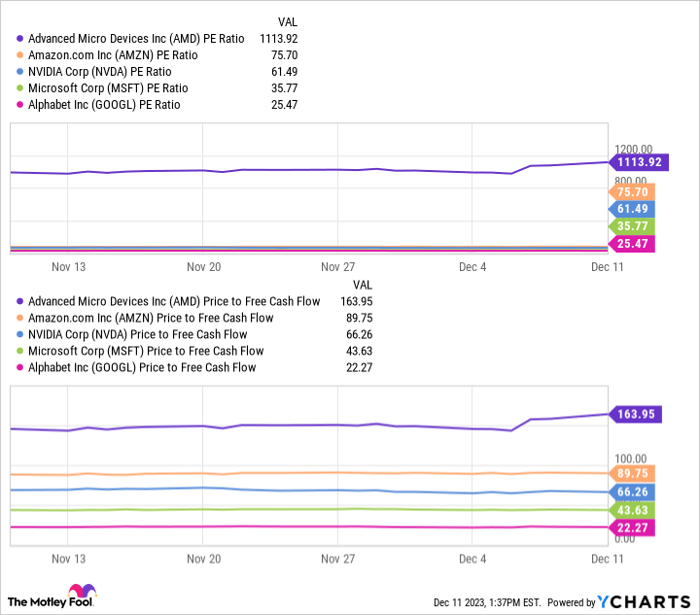Screen dimensions: 700x615
Task: Select 'Amazon.com Inc (AMZN) PE Ratio' label
Action: (113, 55)
